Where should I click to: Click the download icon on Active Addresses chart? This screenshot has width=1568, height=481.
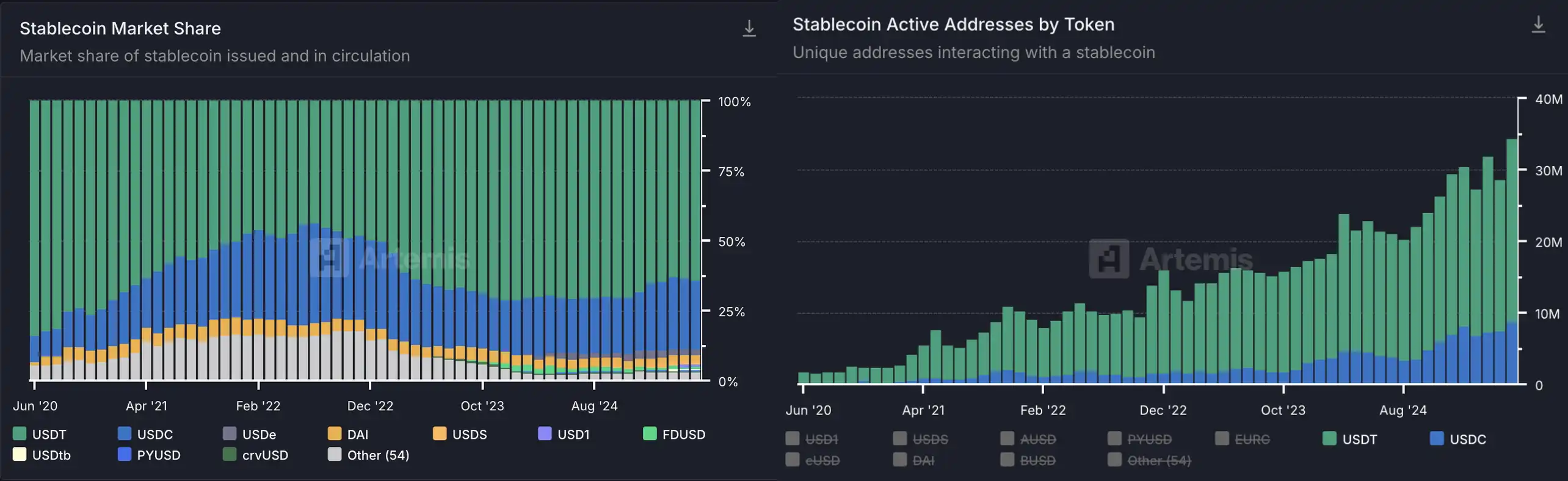click(x=1539, y=24)
